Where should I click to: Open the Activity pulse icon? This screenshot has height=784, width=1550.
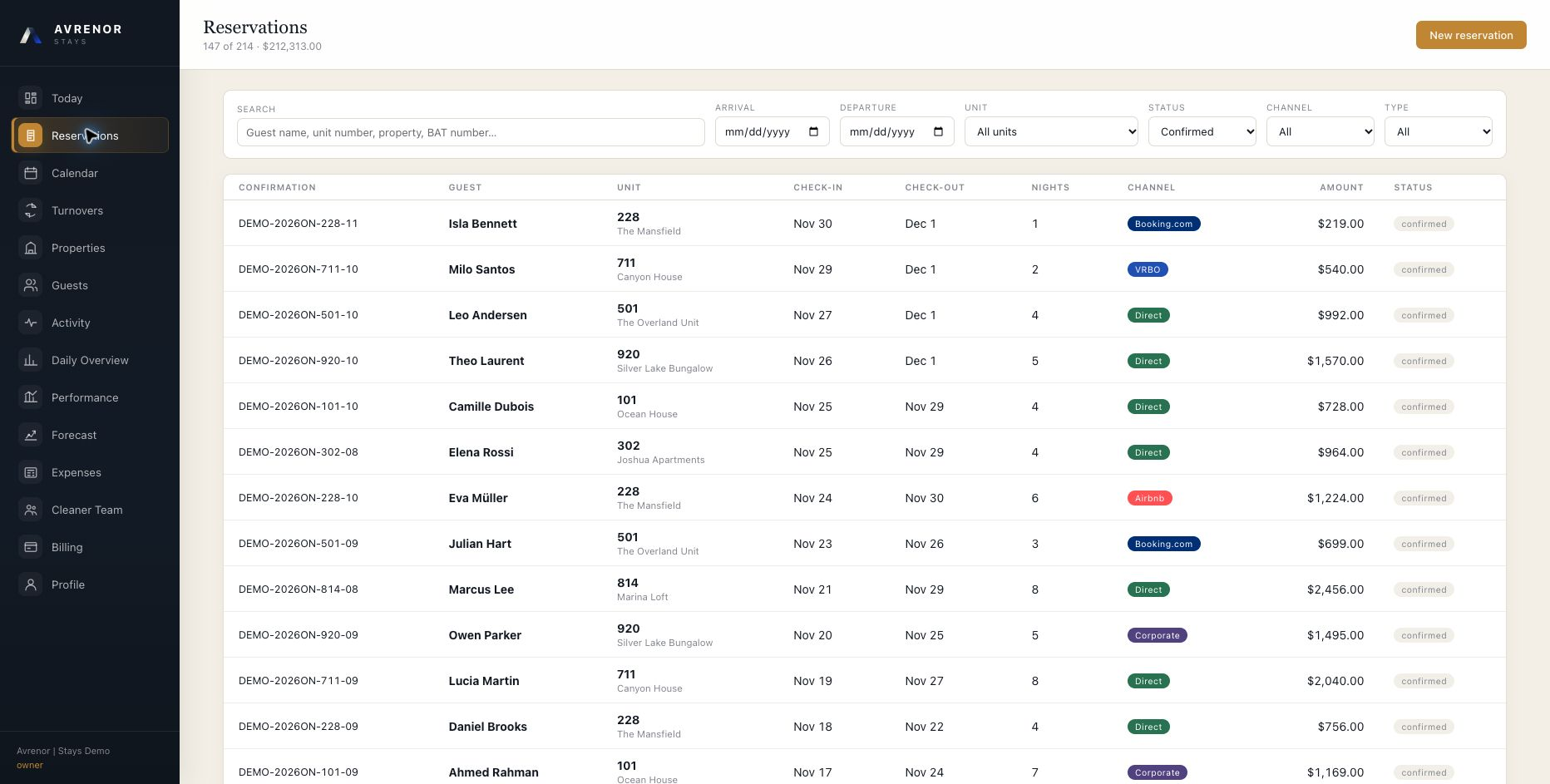point(31,323)
